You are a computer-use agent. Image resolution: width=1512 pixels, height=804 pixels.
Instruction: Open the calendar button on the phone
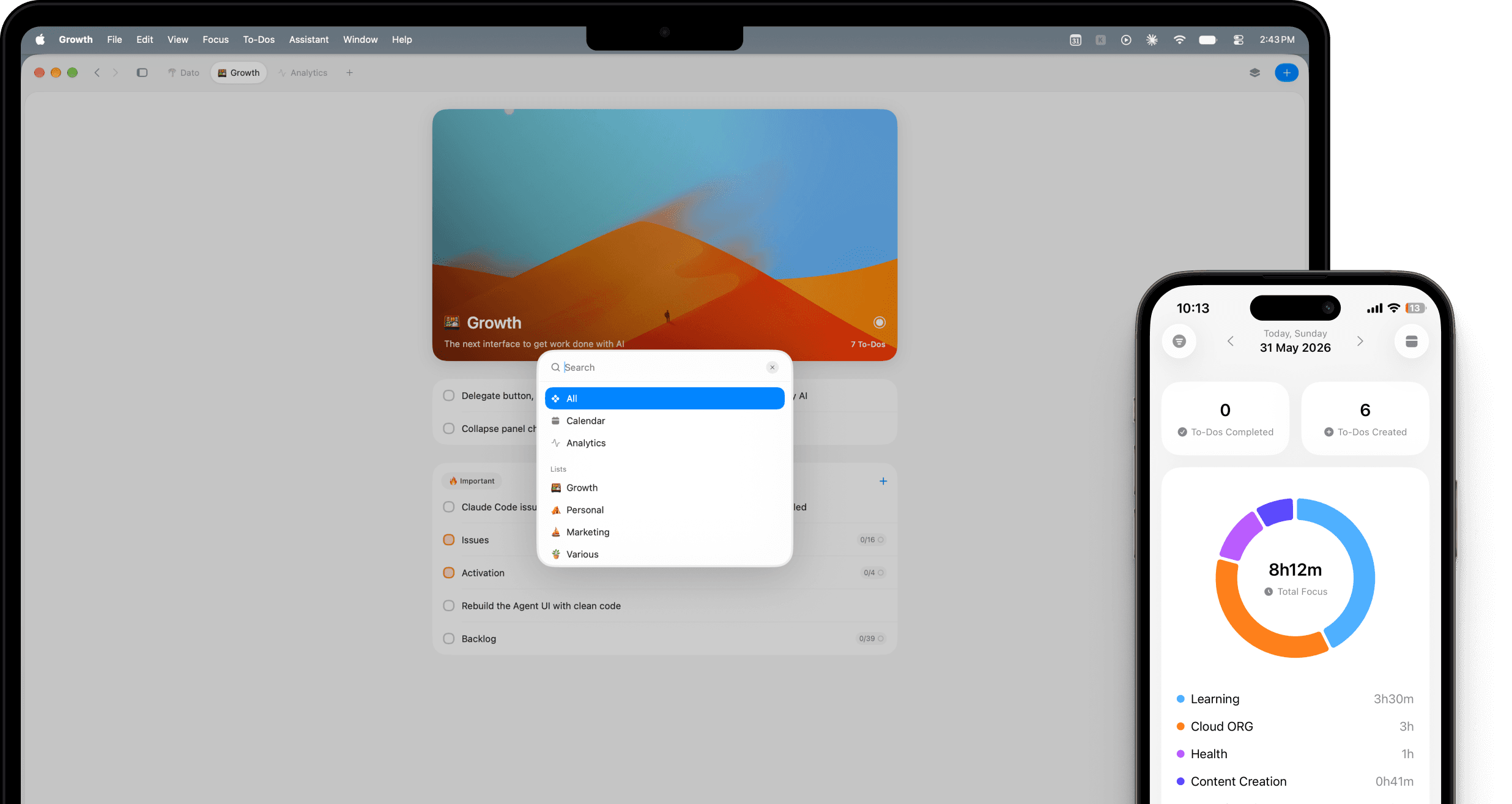click(x=1411, y=341)
